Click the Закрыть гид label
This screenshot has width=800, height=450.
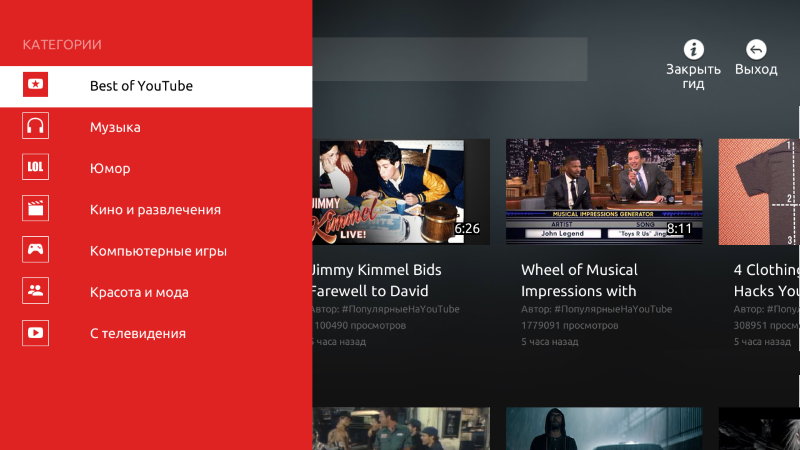(x=693, y=76)
